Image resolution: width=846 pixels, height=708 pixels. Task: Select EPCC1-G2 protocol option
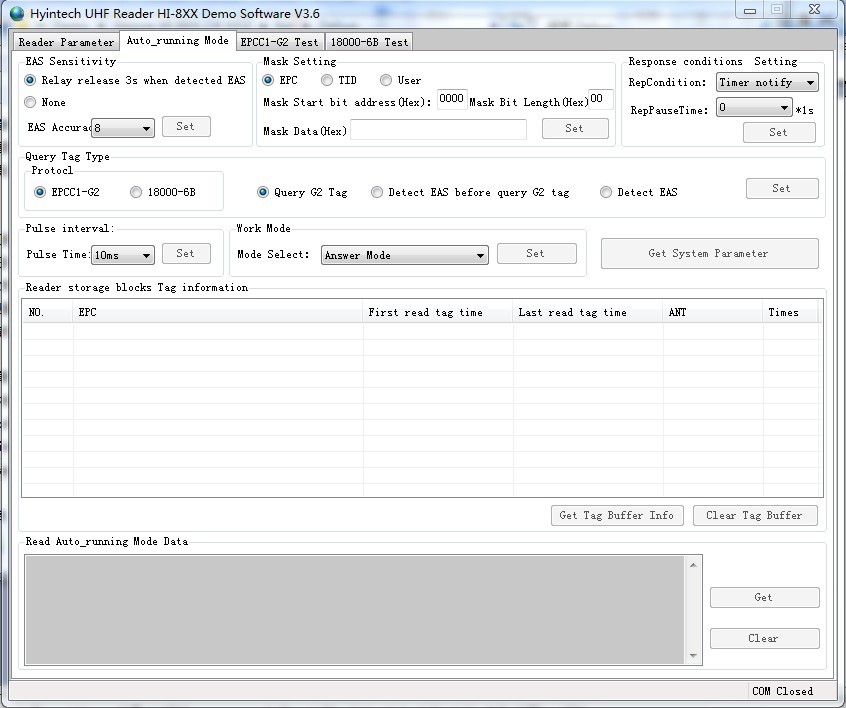67,192
